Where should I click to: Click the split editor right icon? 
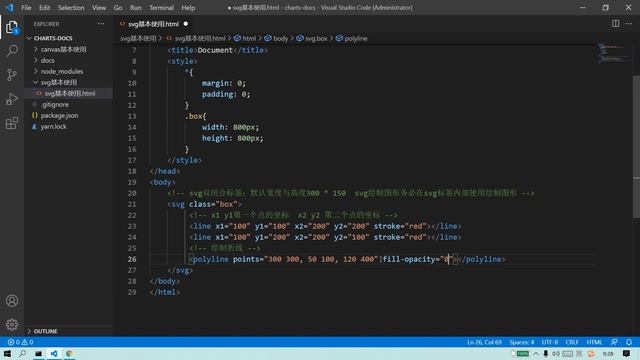[x=615, y=24]
